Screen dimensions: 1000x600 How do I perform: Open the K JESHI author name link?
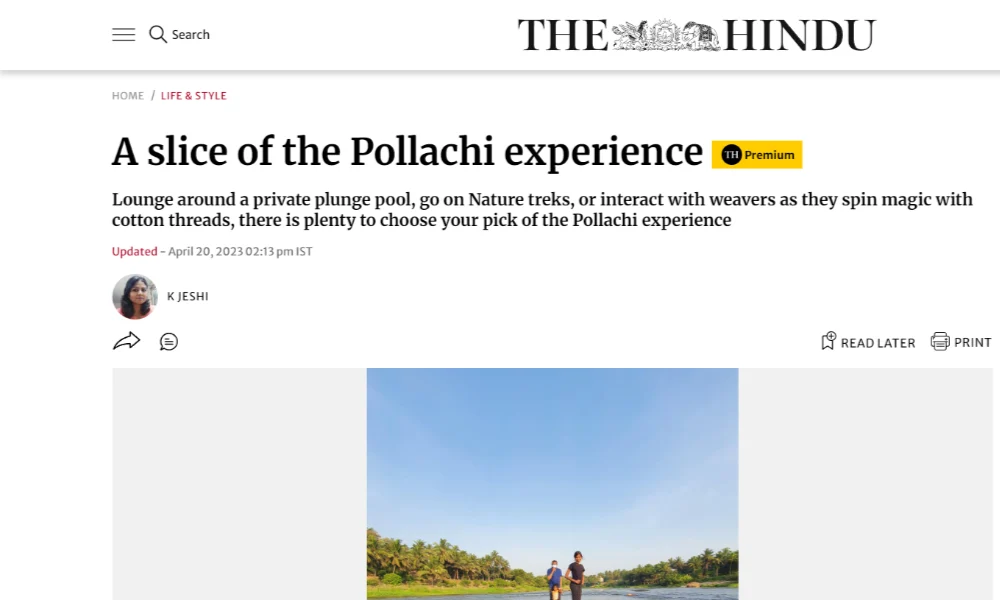tap(188, 296)
